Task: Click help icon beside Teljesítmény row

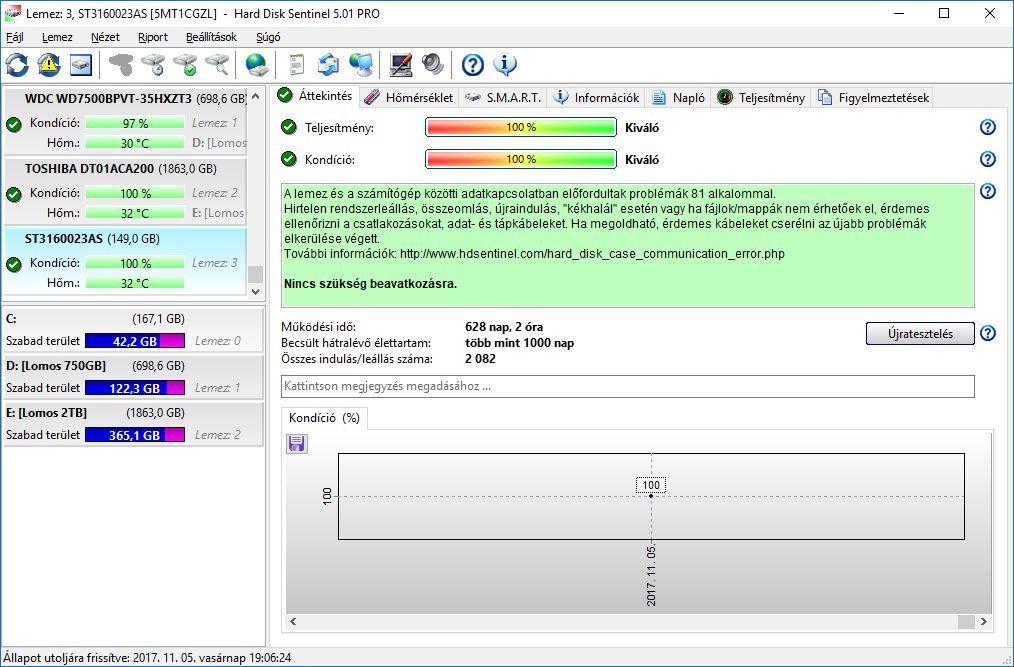Action: pos(987,127)
